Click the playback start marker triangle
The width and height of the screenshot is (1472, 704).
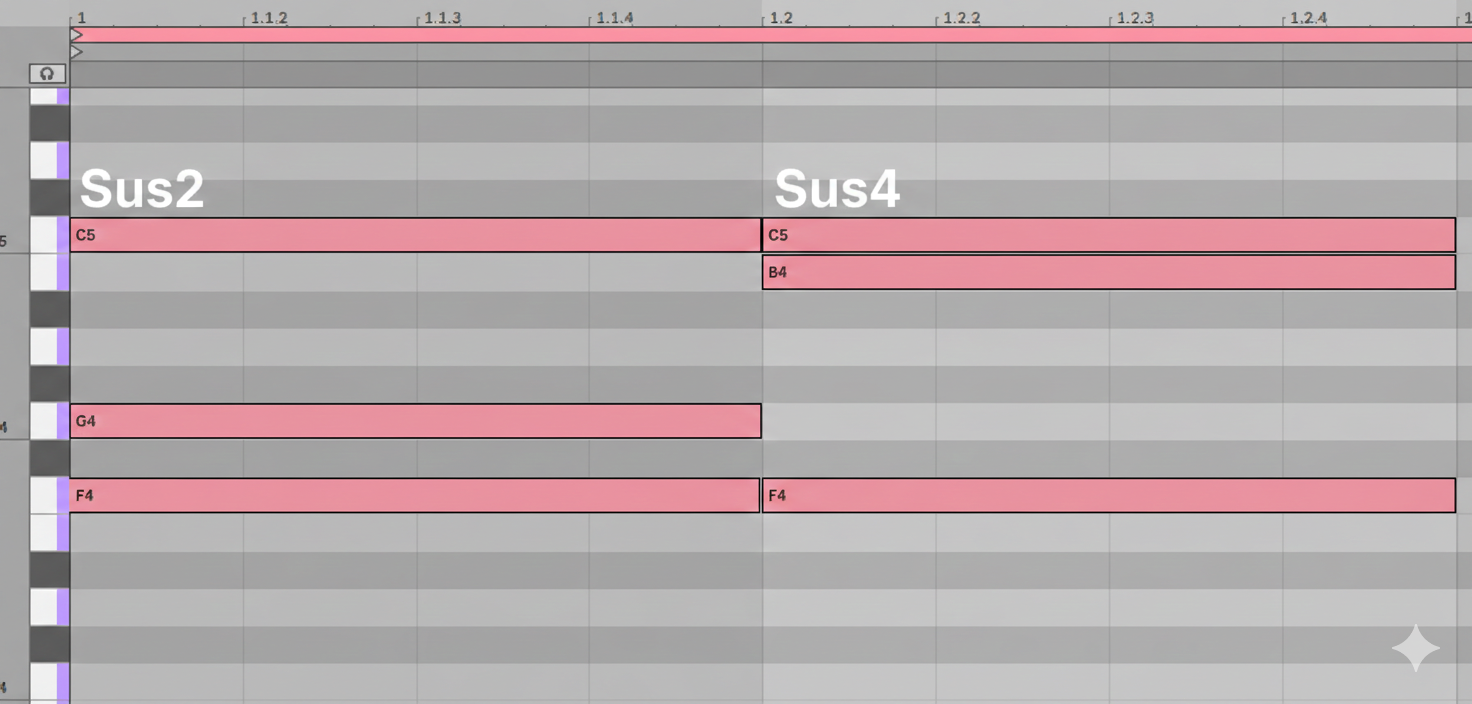(76, 33)
